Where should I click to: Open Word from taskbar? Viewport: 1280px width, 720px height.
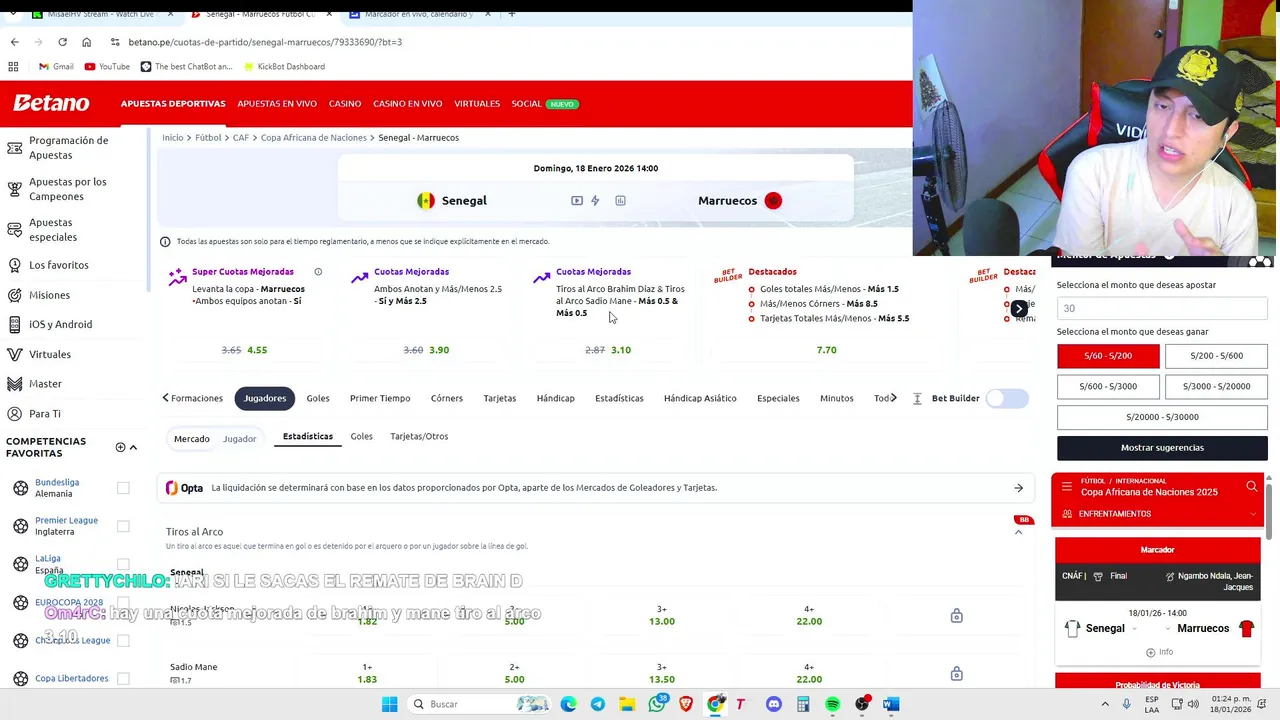pos(891,704)
